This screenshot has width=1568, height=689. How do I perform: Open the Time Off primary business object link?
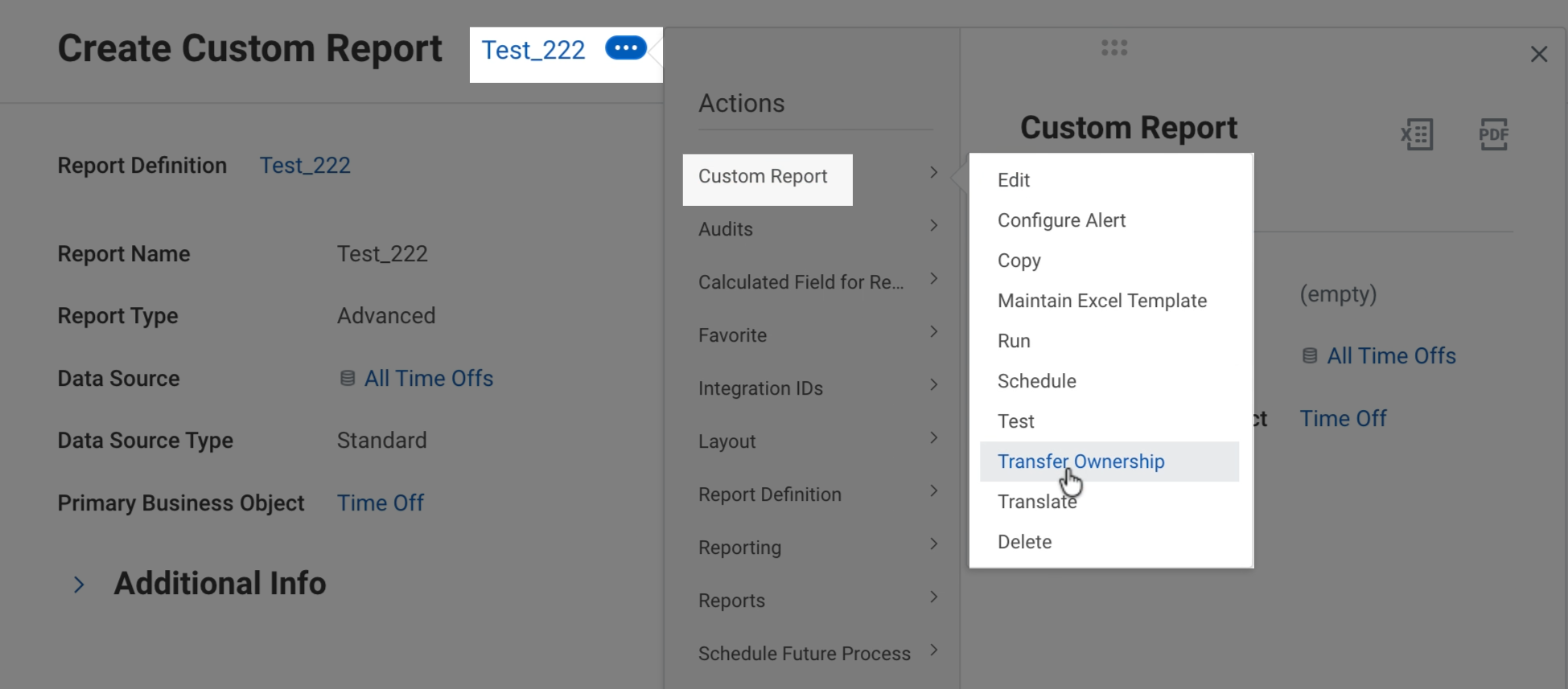click(381, 503)
